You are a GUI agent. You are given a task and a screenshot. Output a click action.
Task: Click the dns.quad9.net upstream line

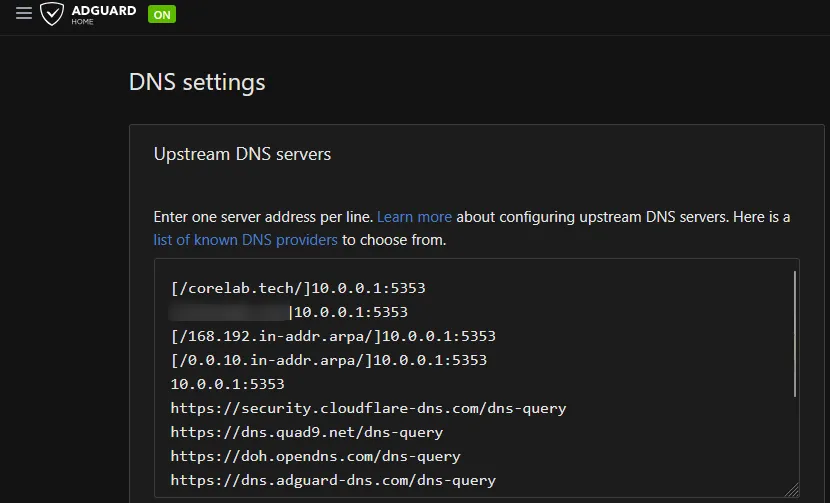[306, 433]
